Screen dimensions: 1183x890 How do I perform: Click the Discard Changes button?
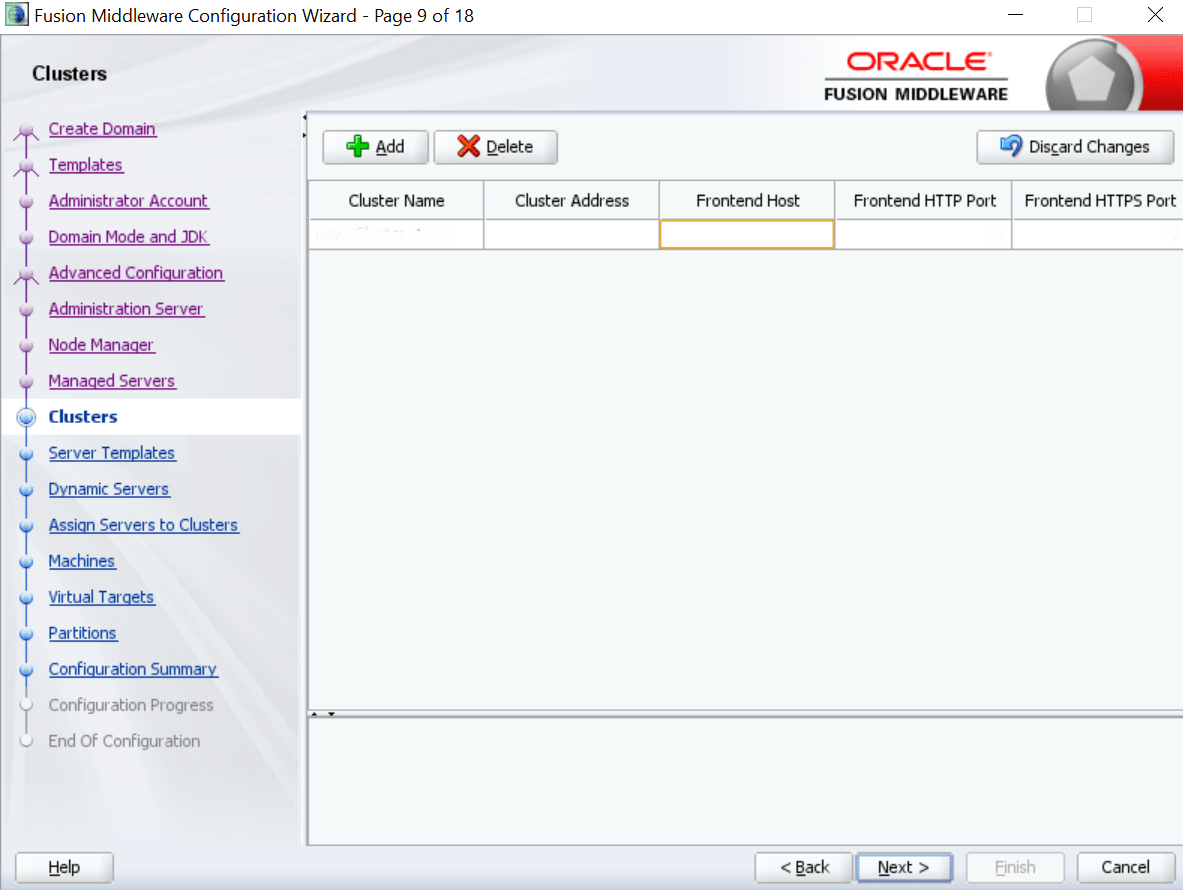click(x=1075, y=147)
